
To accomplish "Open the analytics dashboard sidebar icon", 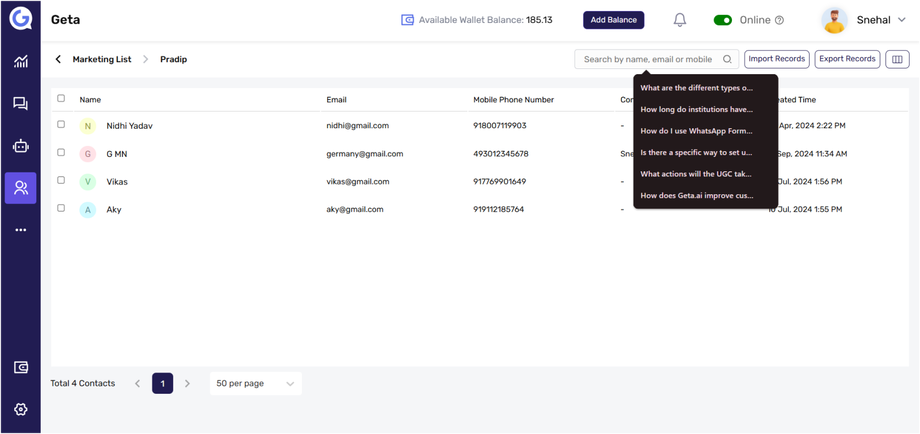I will (21, 61).
